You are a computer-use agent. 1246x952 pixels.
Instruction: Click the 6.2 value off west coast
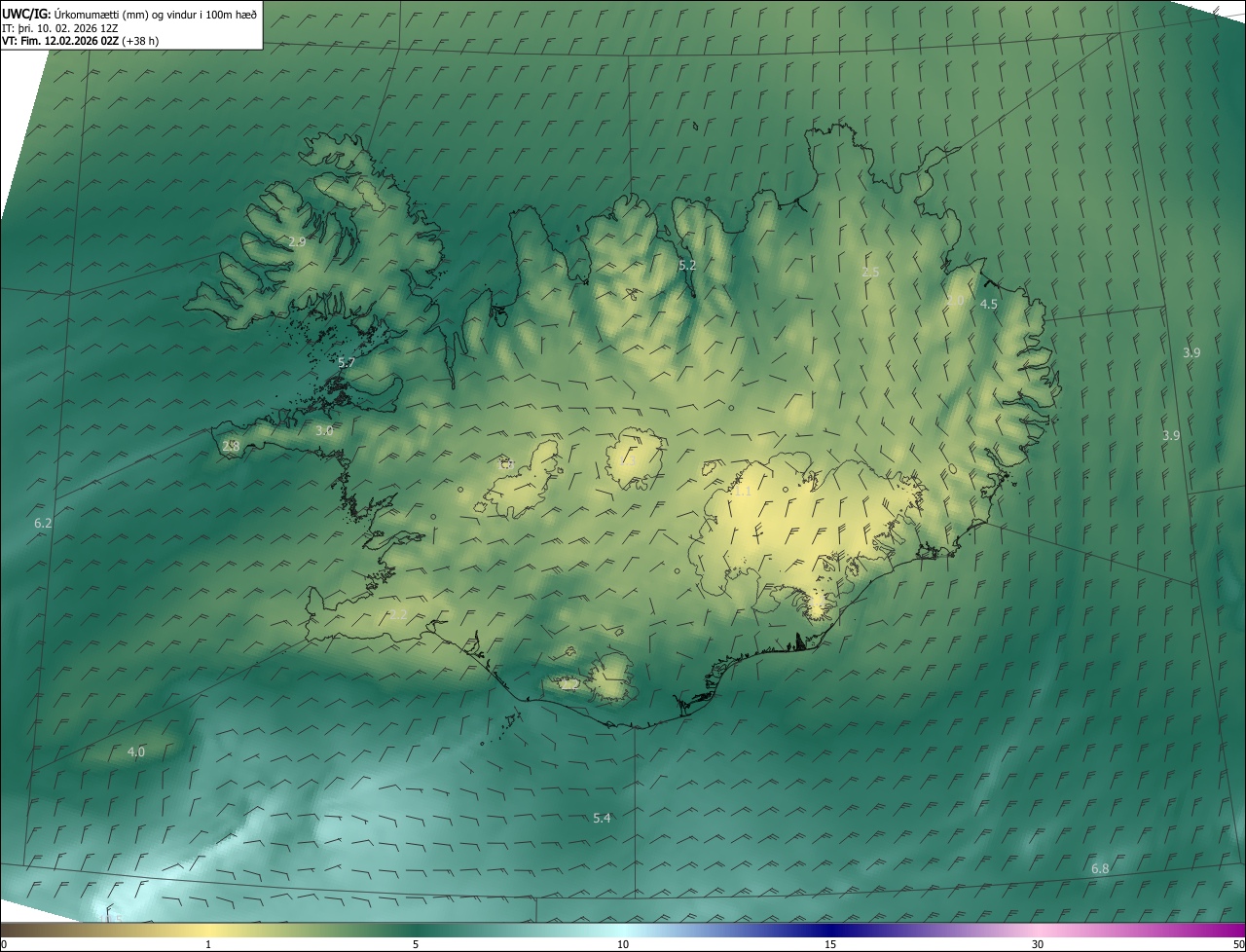tap(43, 524)
